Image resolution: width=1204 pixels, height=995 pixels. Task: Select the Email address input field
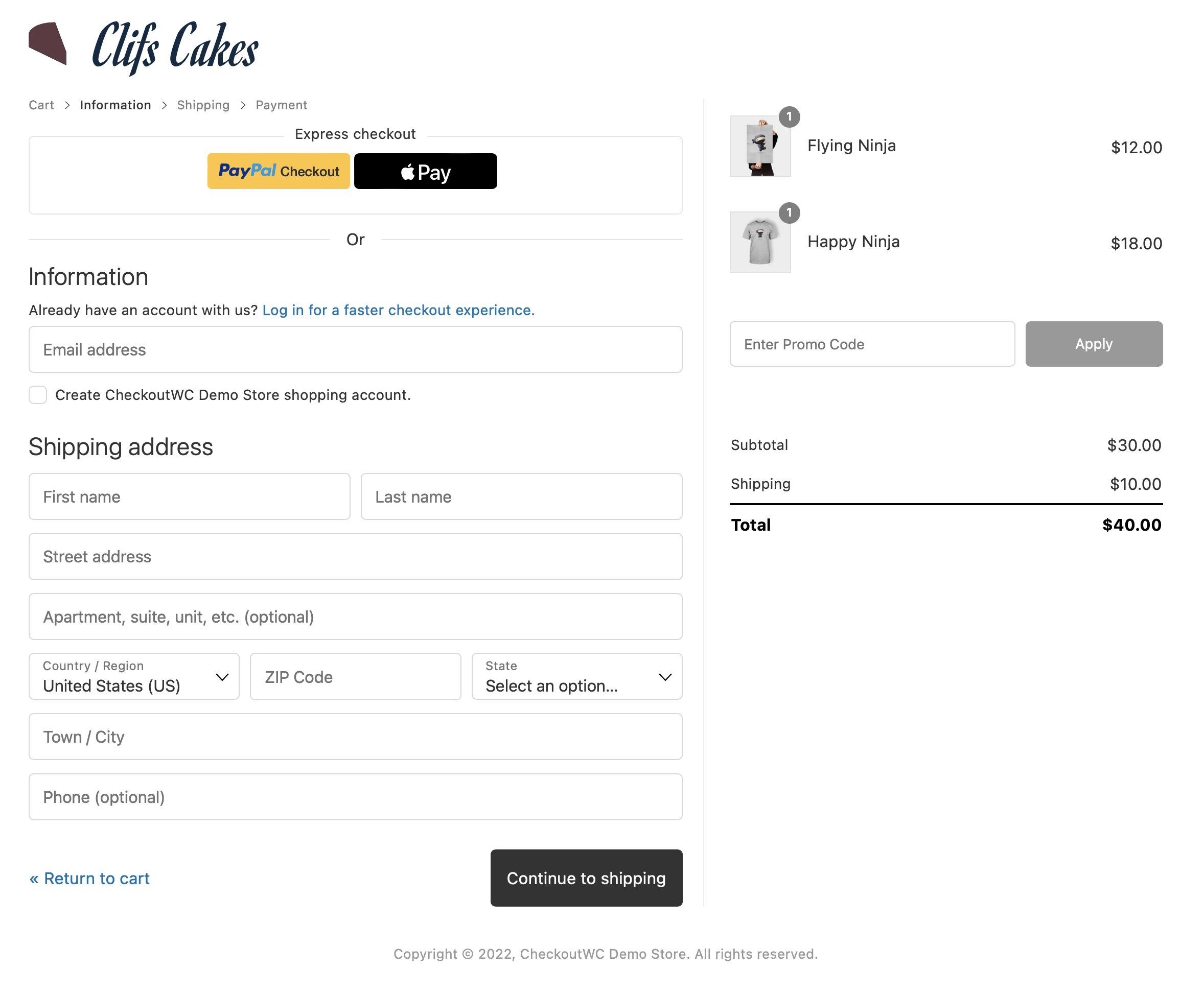pos(356,349)
